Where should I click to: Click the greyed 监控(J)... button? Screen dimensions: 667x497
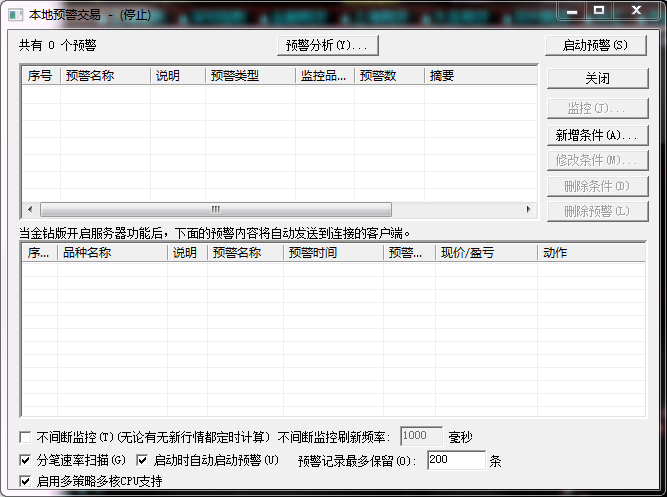tap(598, 108)
